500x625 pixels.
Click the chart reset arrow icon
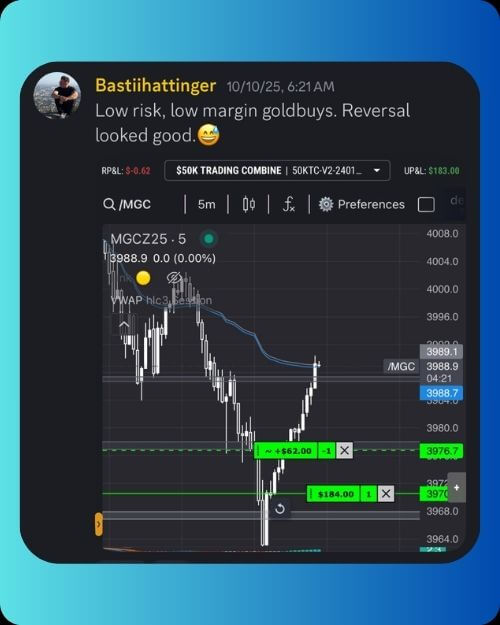coord(280,509)
